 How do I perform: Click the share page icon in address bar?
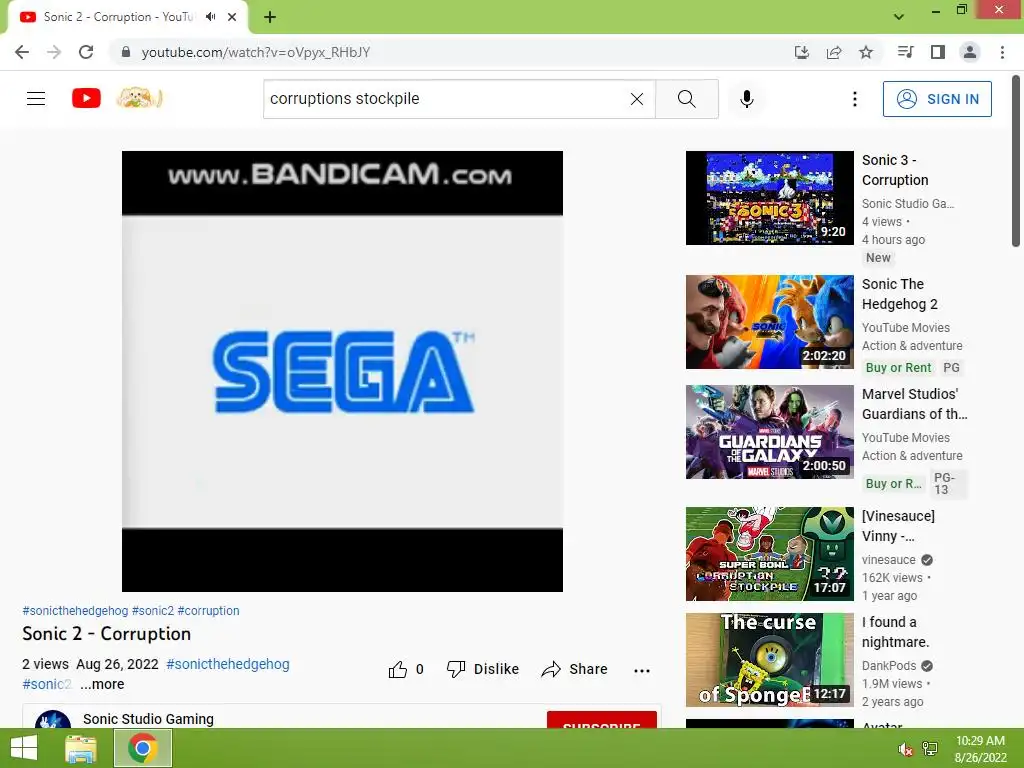click(834, 52)
